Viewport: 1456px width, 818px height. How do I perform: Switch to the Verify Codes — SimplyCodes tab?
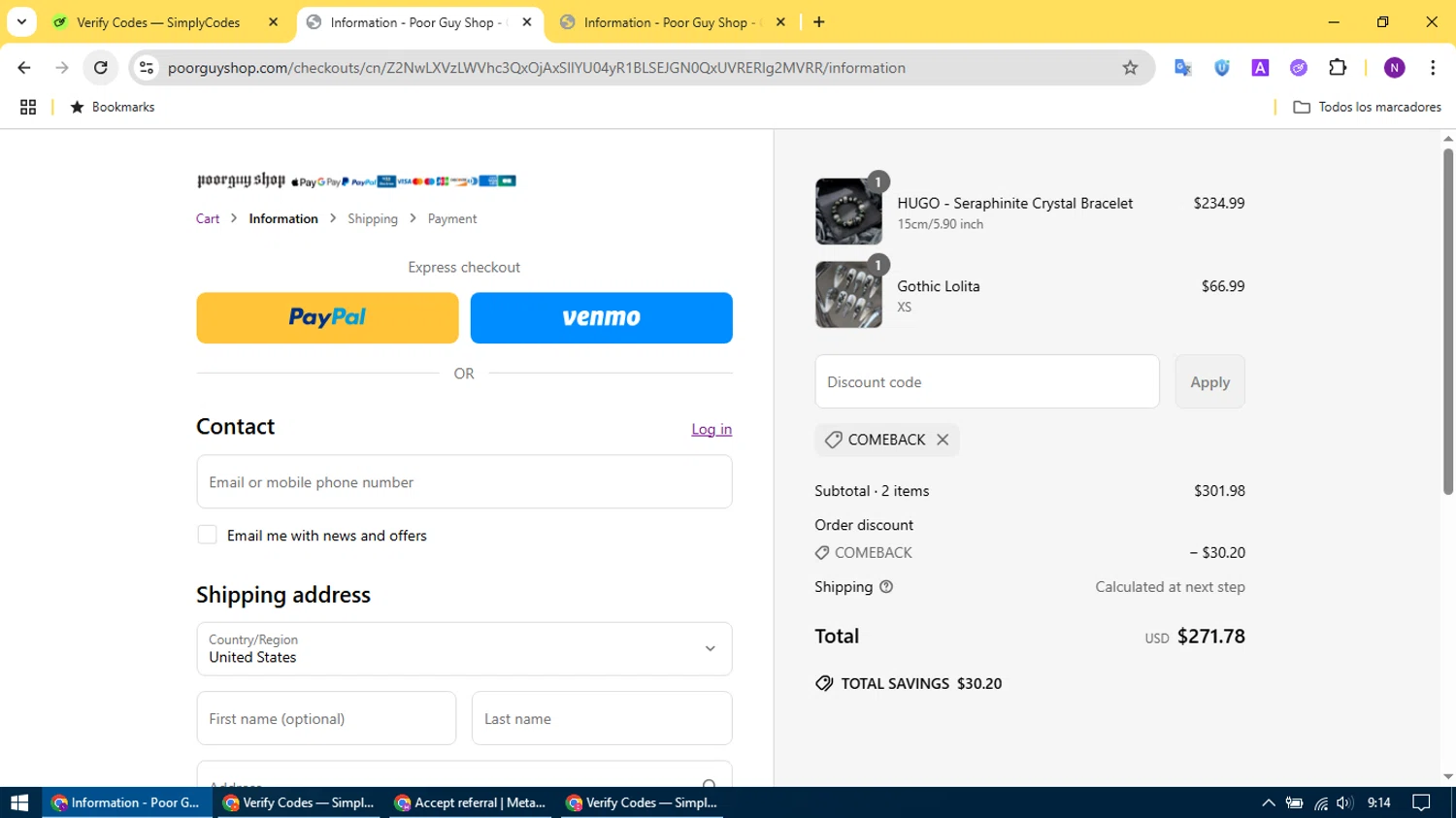158,22
